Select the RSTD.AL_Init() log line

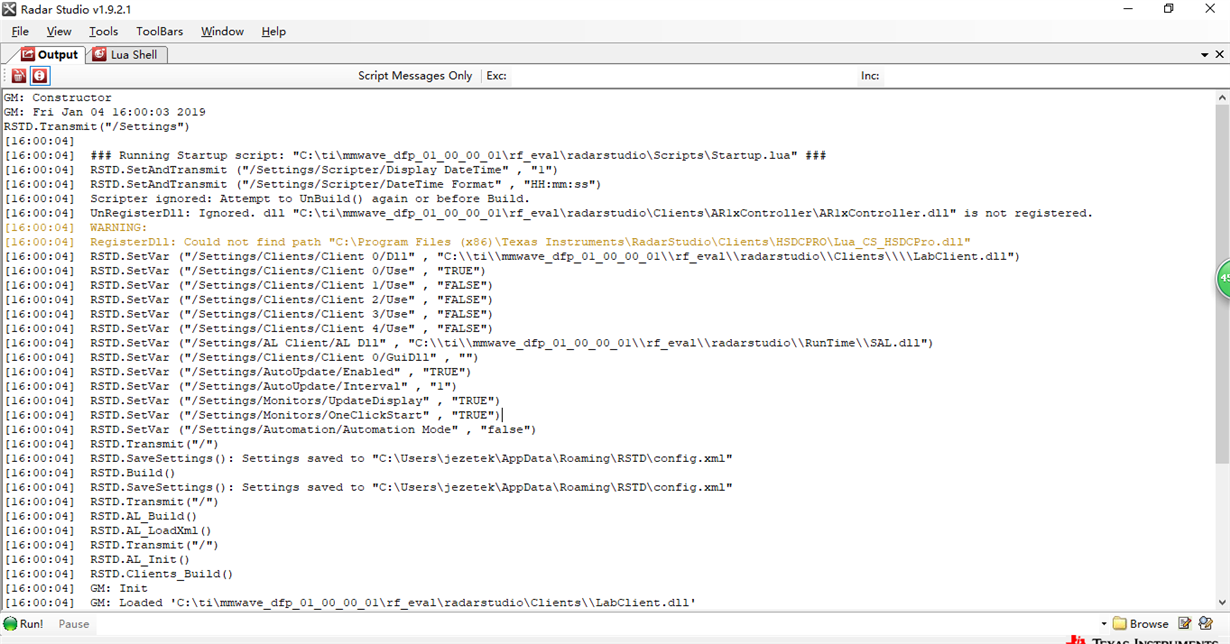tap(96, 560)
